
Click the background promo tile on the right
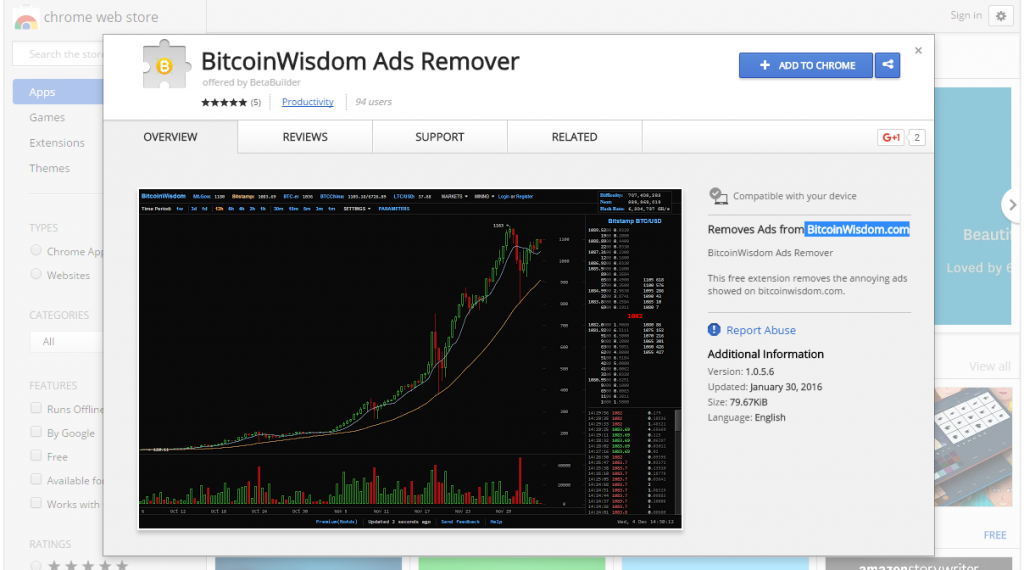(x=973, y=206)
